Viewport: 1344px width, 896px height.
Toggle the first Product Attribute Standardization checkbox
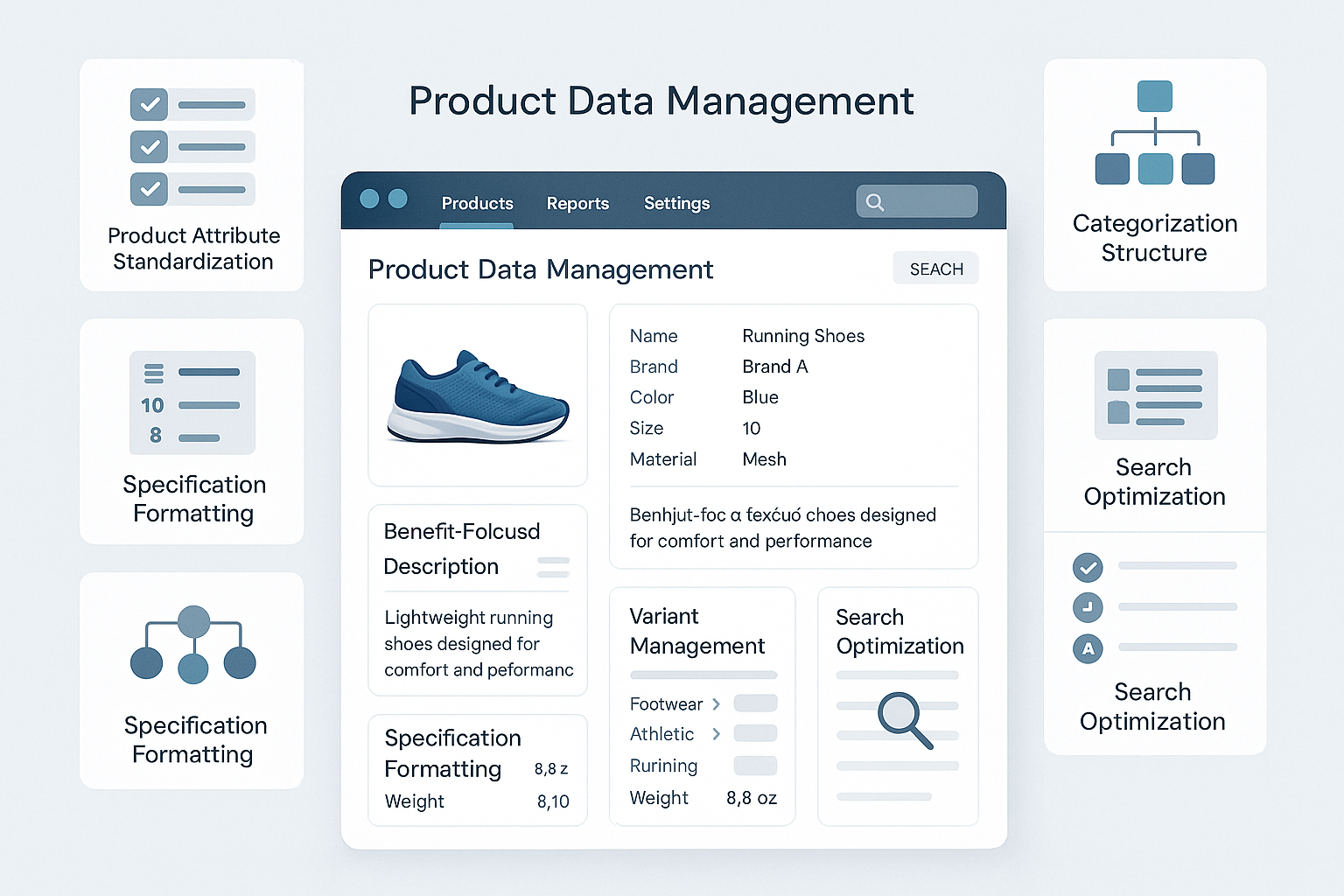click(149, 104)
